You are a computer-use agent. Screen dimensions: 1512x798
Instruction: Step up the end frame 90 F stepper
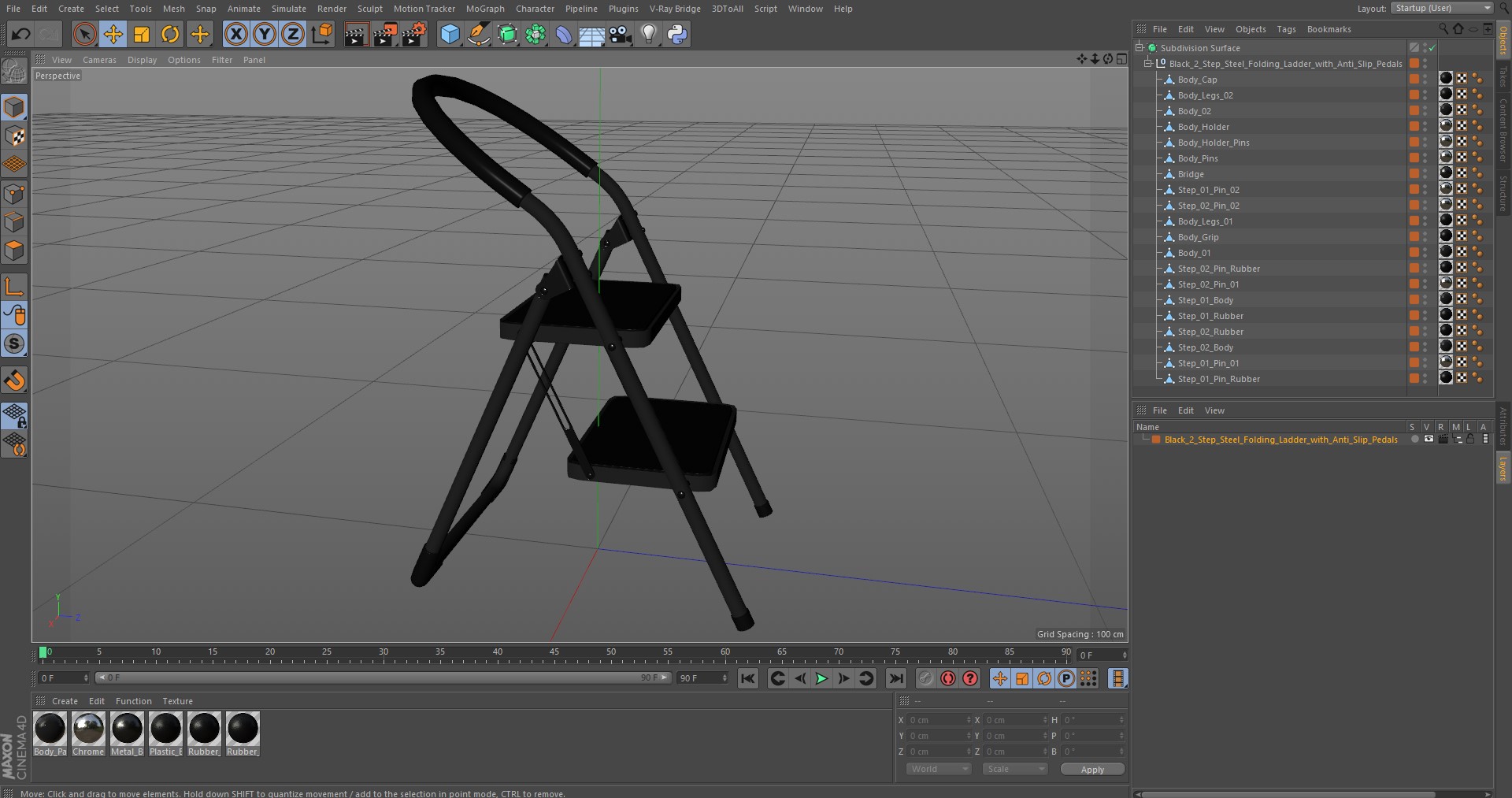pyautogui.click(x=724, y=675)
